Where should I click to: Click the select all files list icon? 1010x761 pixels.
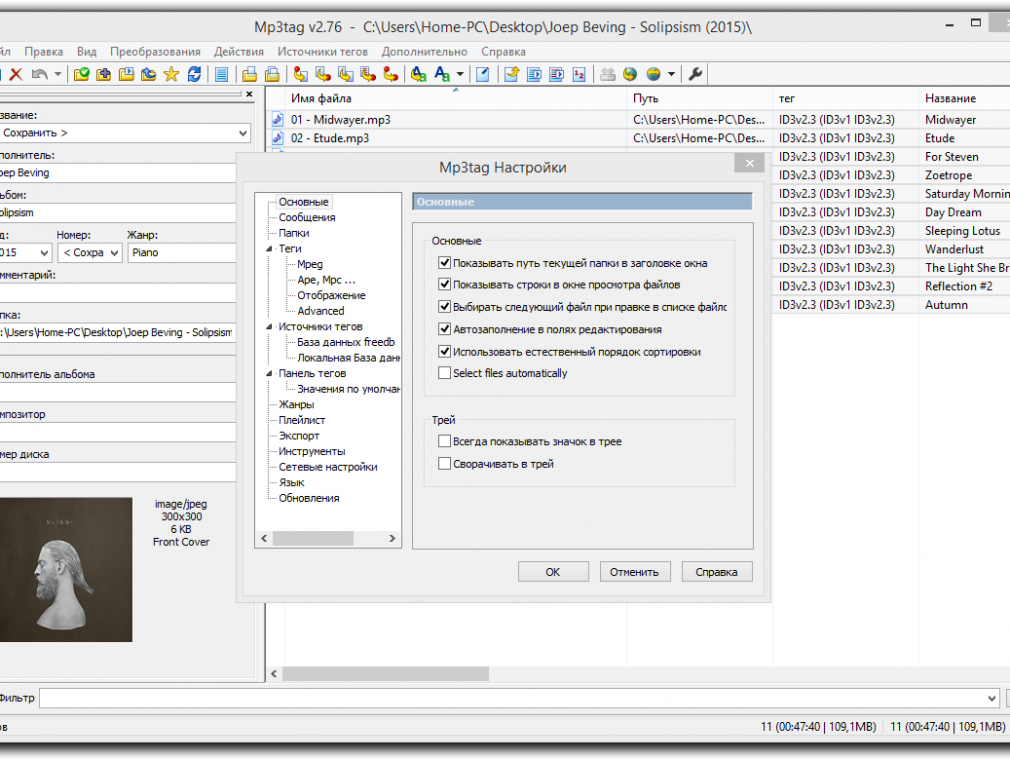[222, 74]
